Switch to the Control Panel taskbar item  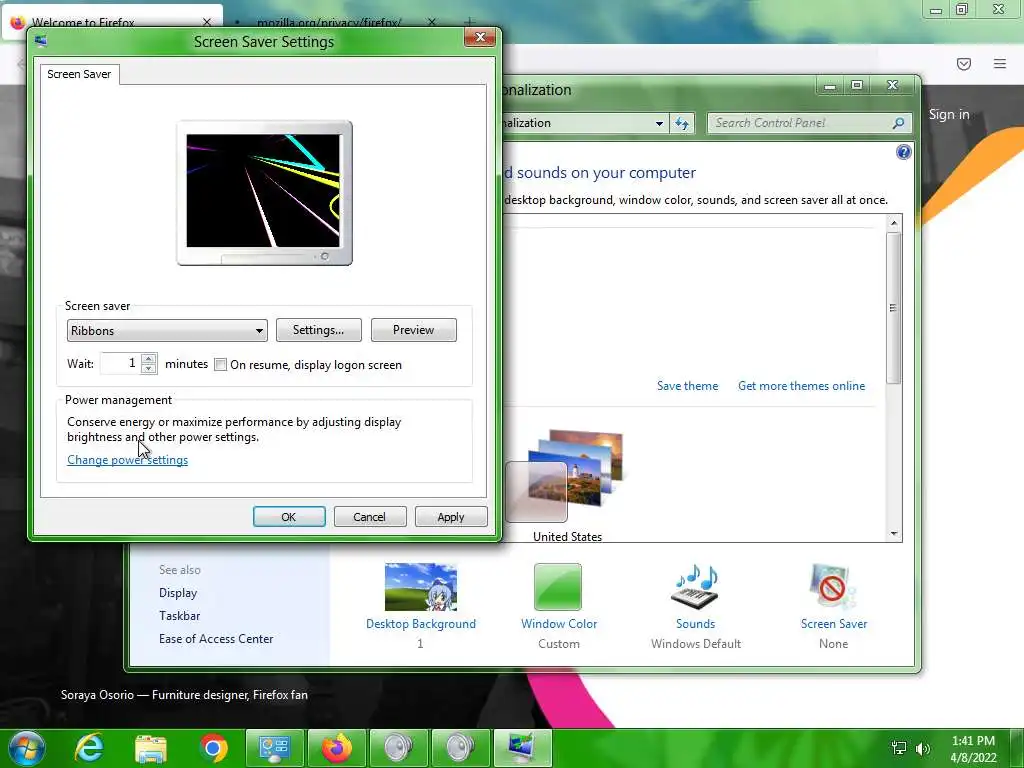coord(274,748)
